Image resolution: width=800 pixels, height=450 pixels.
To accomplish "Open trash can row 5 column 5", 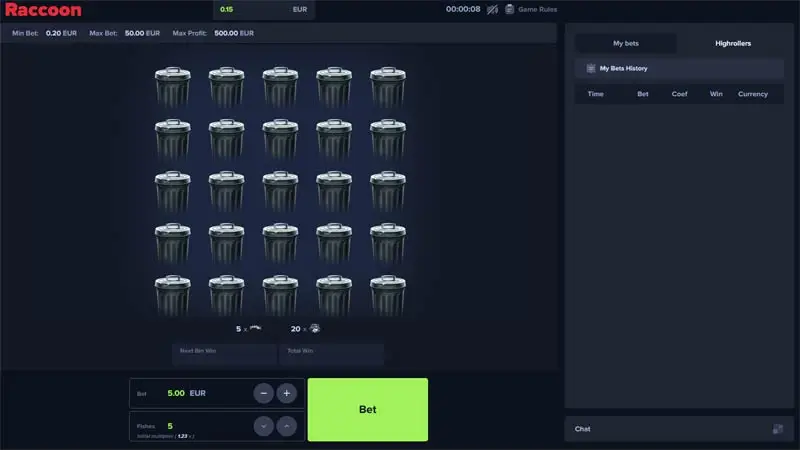I will (388, 295).
